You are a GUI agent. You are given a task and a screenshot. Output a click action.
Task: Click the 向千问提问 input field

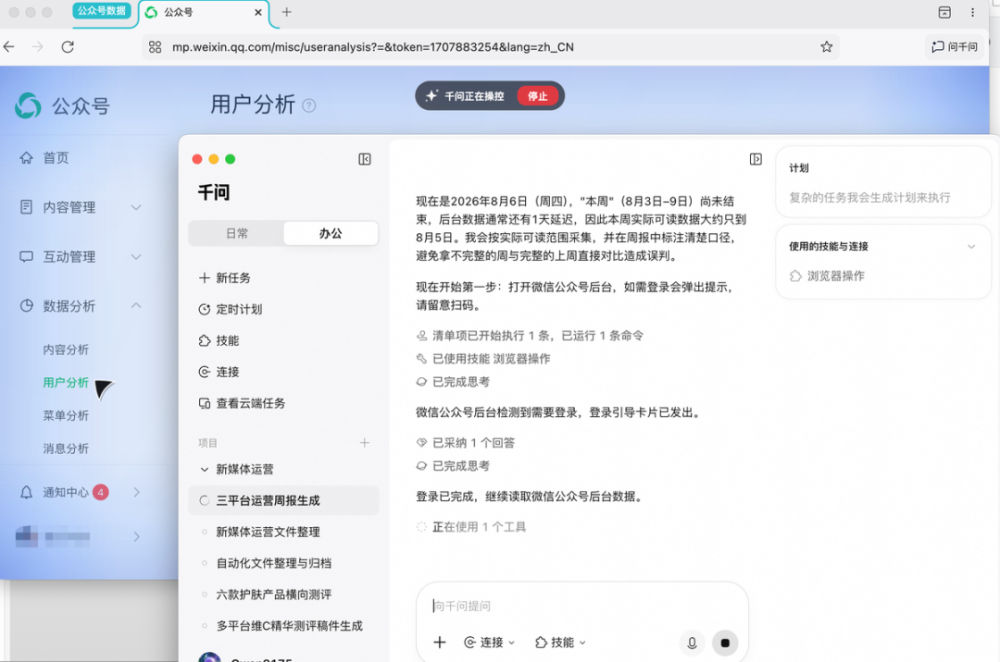pos(582,606)
